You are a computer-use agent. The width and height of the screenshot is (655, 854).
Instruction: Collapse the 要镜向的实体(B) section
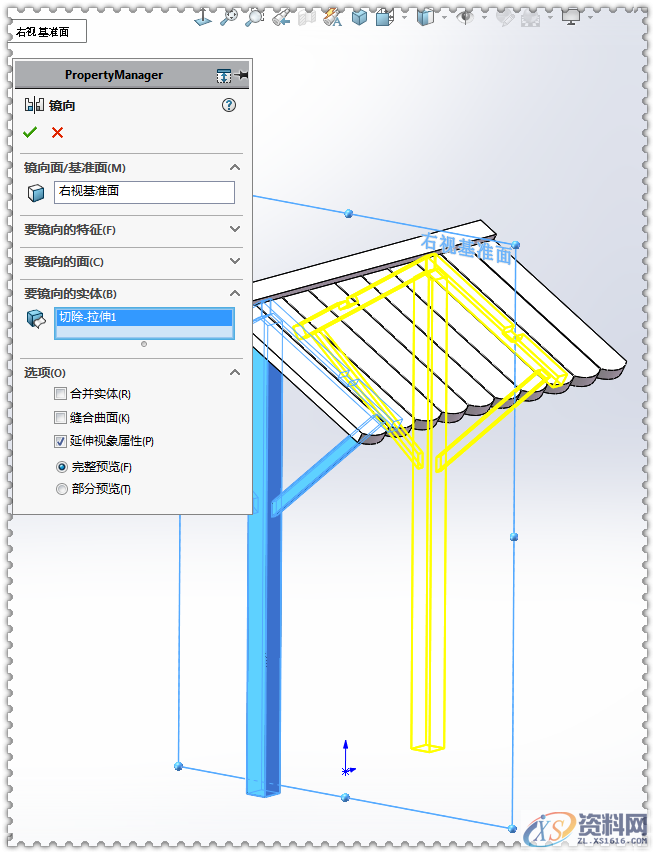pos(235,293)
